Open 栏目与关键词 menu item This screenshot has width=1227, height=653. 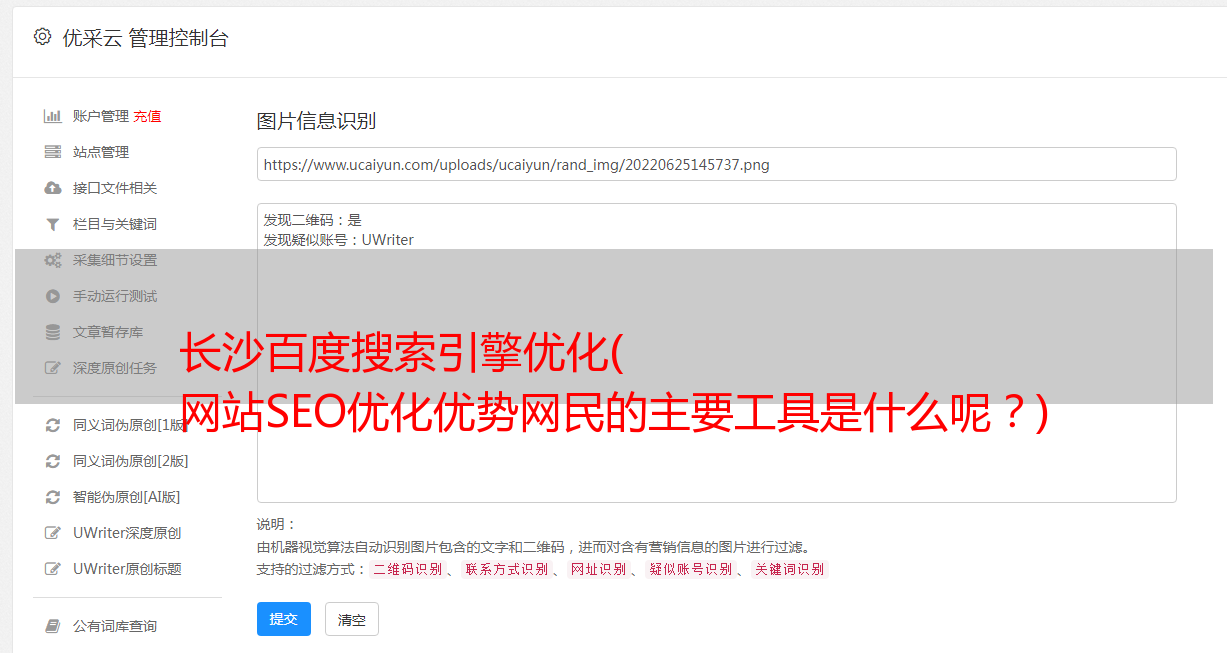coord(115,224)
